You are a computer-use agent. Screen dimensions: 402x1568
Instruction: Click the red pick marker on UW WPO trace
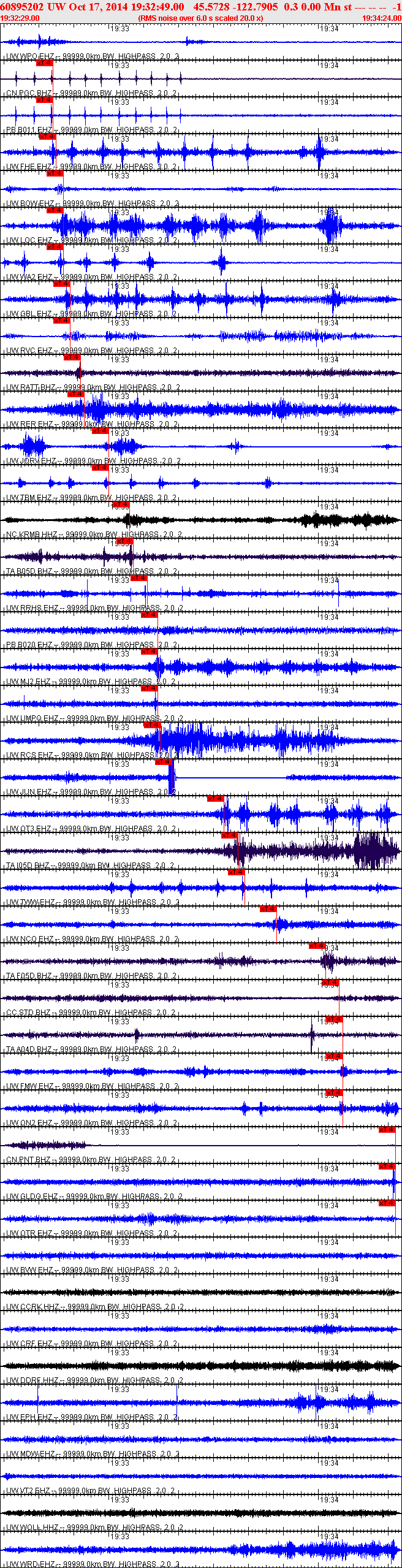(44, 63)
